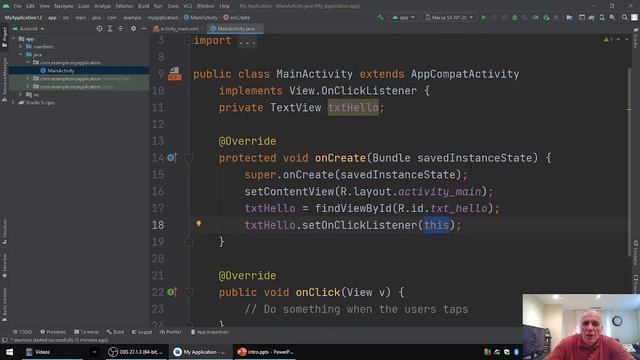Open the app run configuration dropdown
Screen dimensions: 640x360
click(403, 18)
